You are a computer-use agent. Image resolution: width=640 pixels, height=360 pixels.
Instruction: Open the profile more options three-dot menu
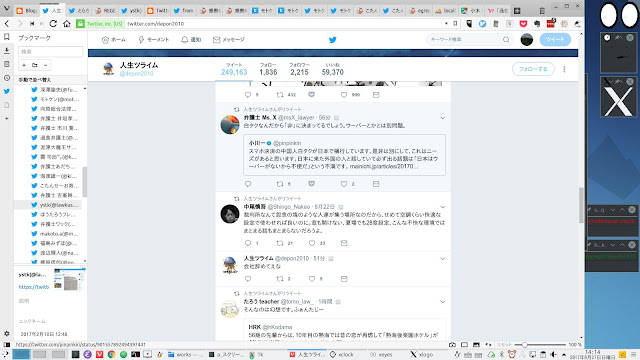tap(564, 69)
